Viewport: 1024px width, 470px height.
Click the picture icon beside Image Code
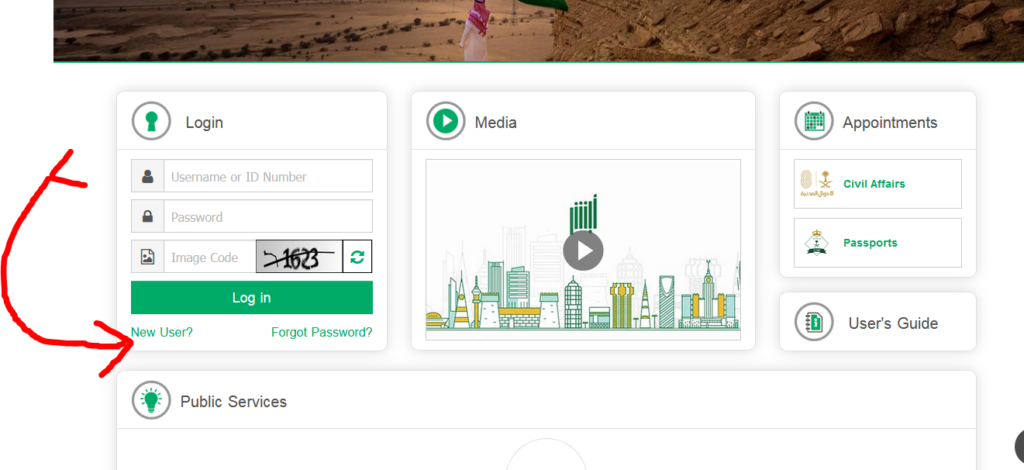[x=148, y=257]
